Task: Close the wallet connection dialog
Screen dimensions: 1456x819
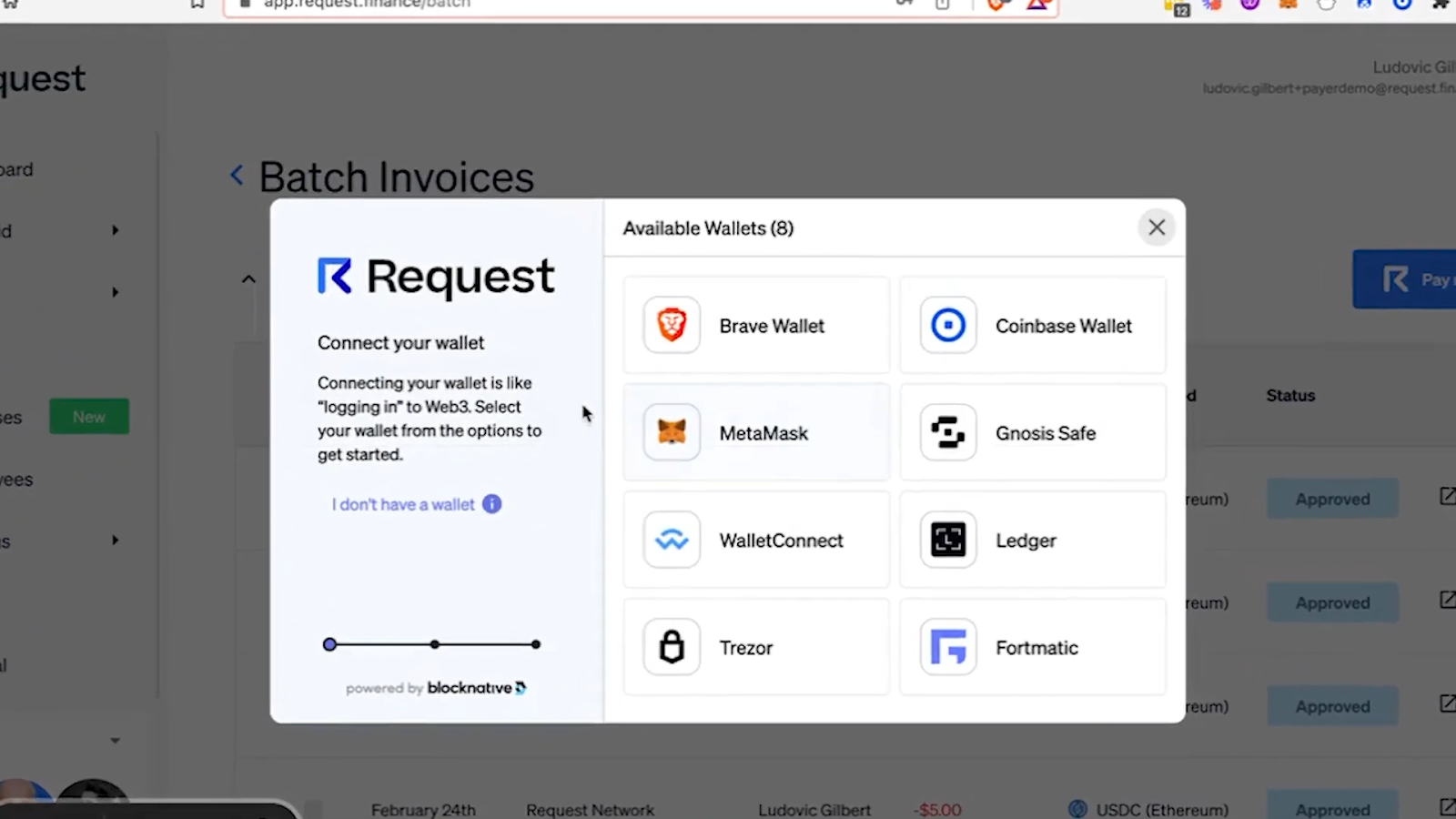Action: (x=1157, y=227)
